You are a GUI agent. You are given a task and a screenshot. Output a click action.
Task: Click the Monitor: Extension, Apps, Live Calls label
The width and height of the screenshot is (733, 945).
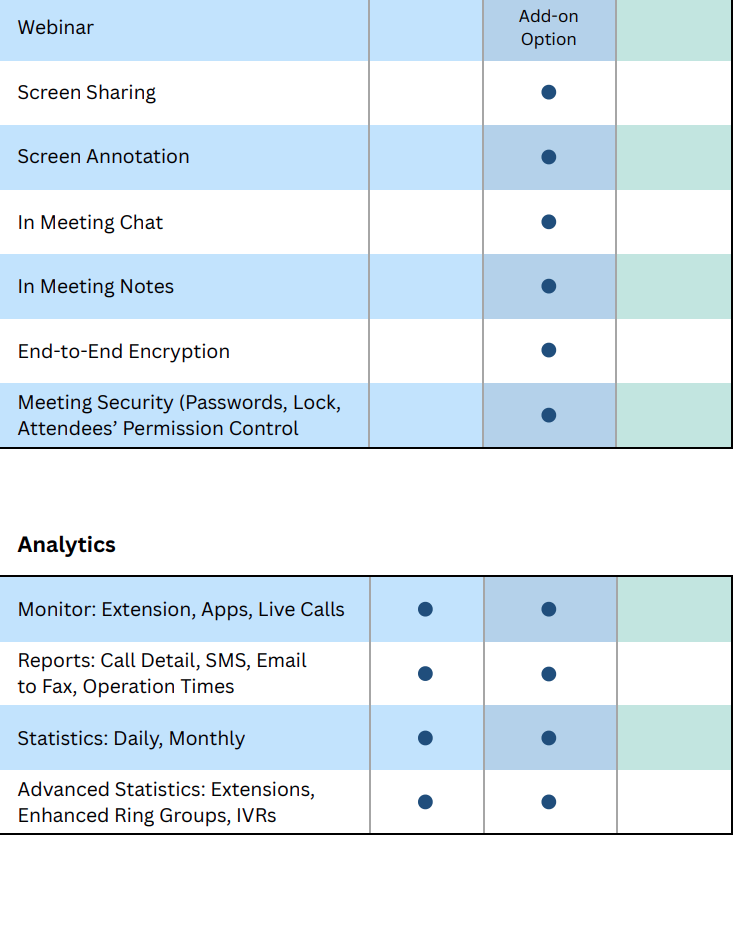181,610
